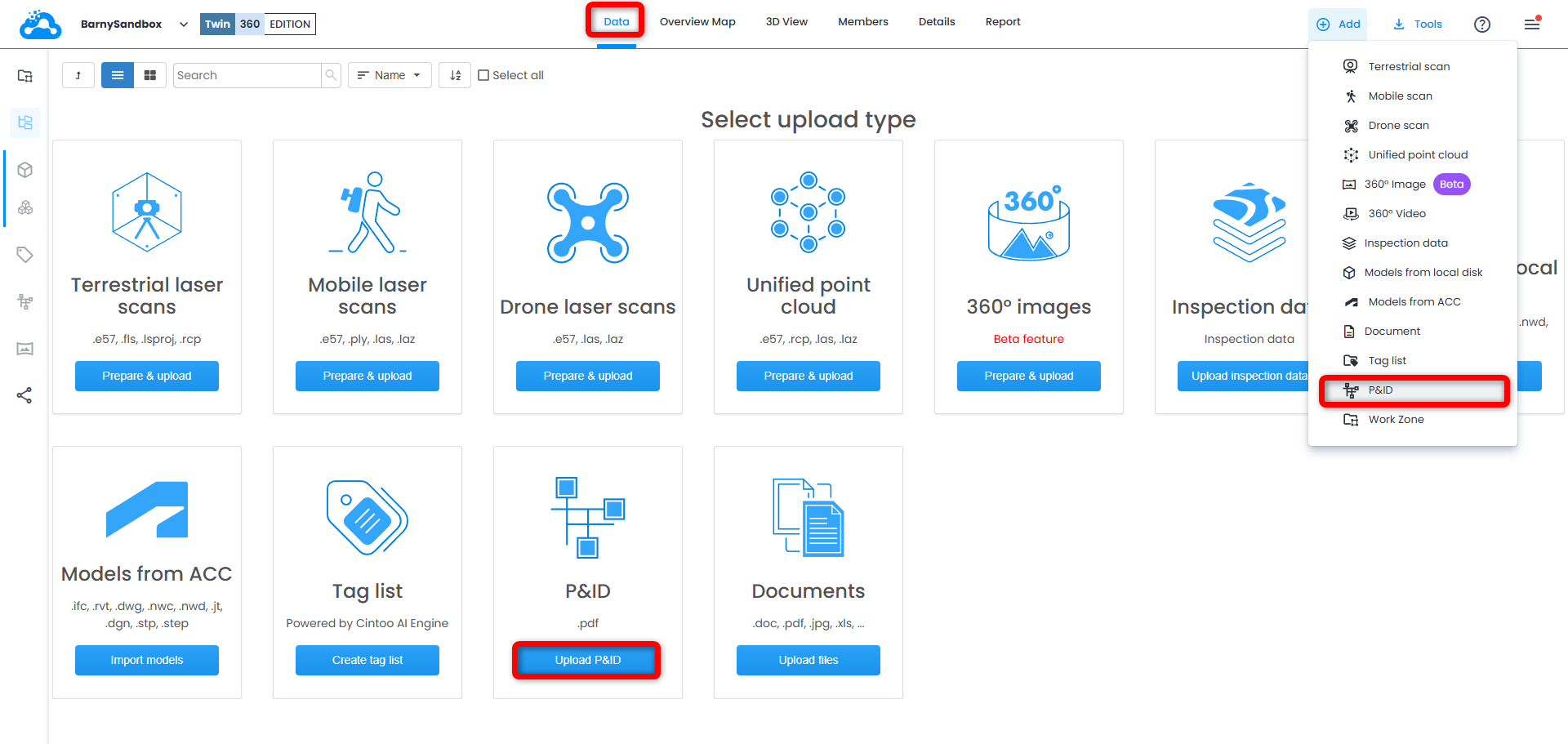Open the Report tab
Screen dimensions: 1568x744
pyautogui.click(x=1003, y=22)
